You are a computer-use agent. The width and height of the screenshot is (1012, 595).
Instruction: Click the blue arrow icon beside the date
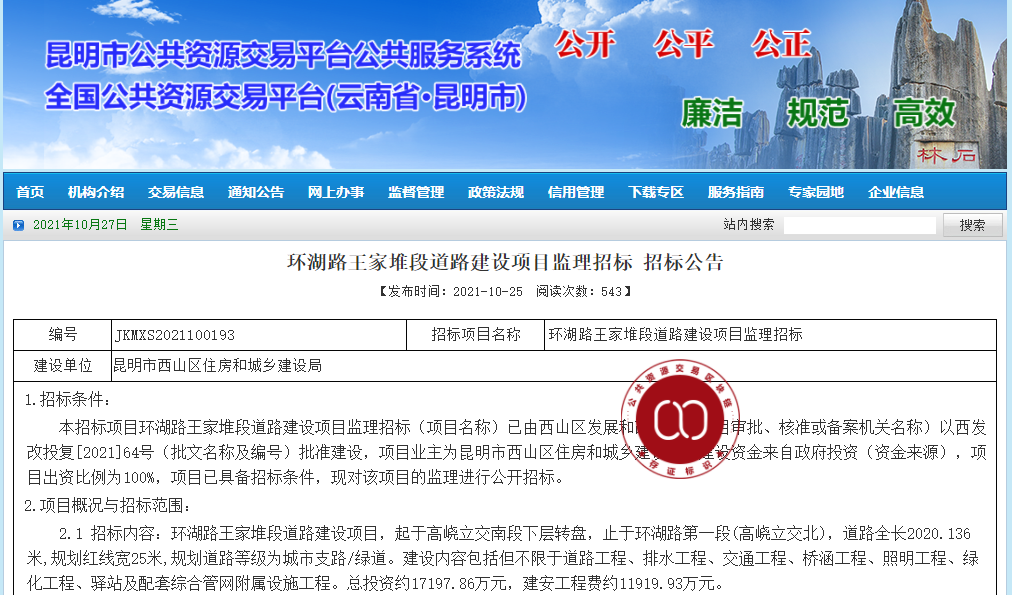click(x=18, y=226)
